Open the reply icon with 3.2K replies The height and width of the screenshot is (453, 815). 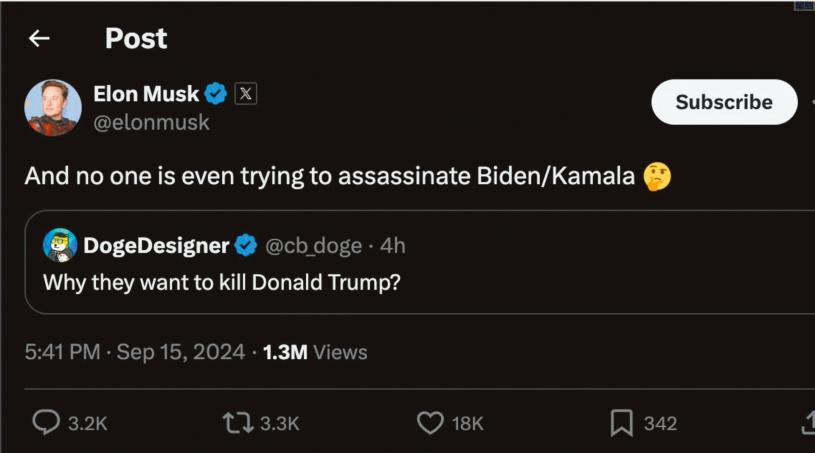coord(46,424)
